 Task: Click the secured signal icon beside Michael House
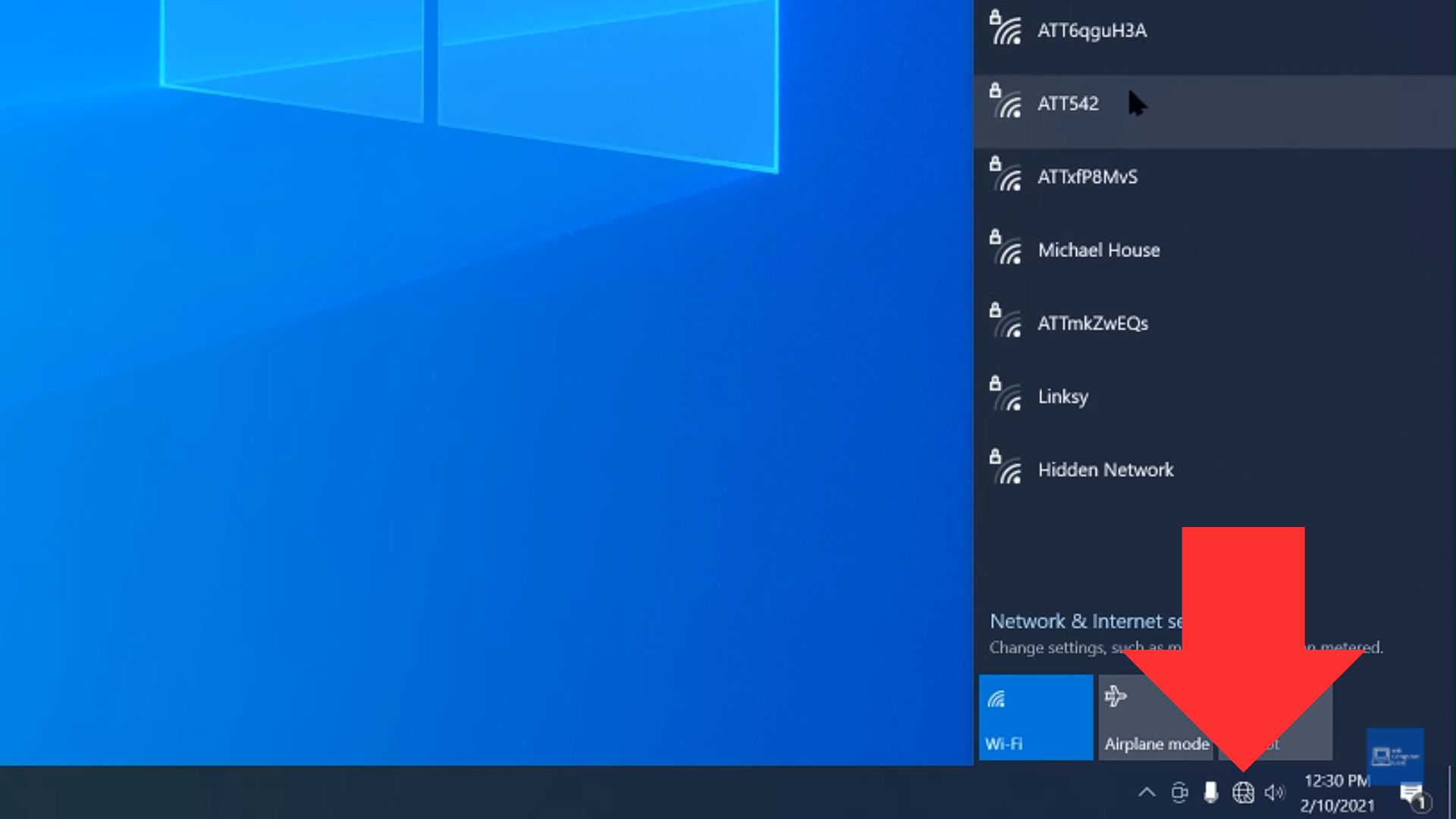(1006, 247)
